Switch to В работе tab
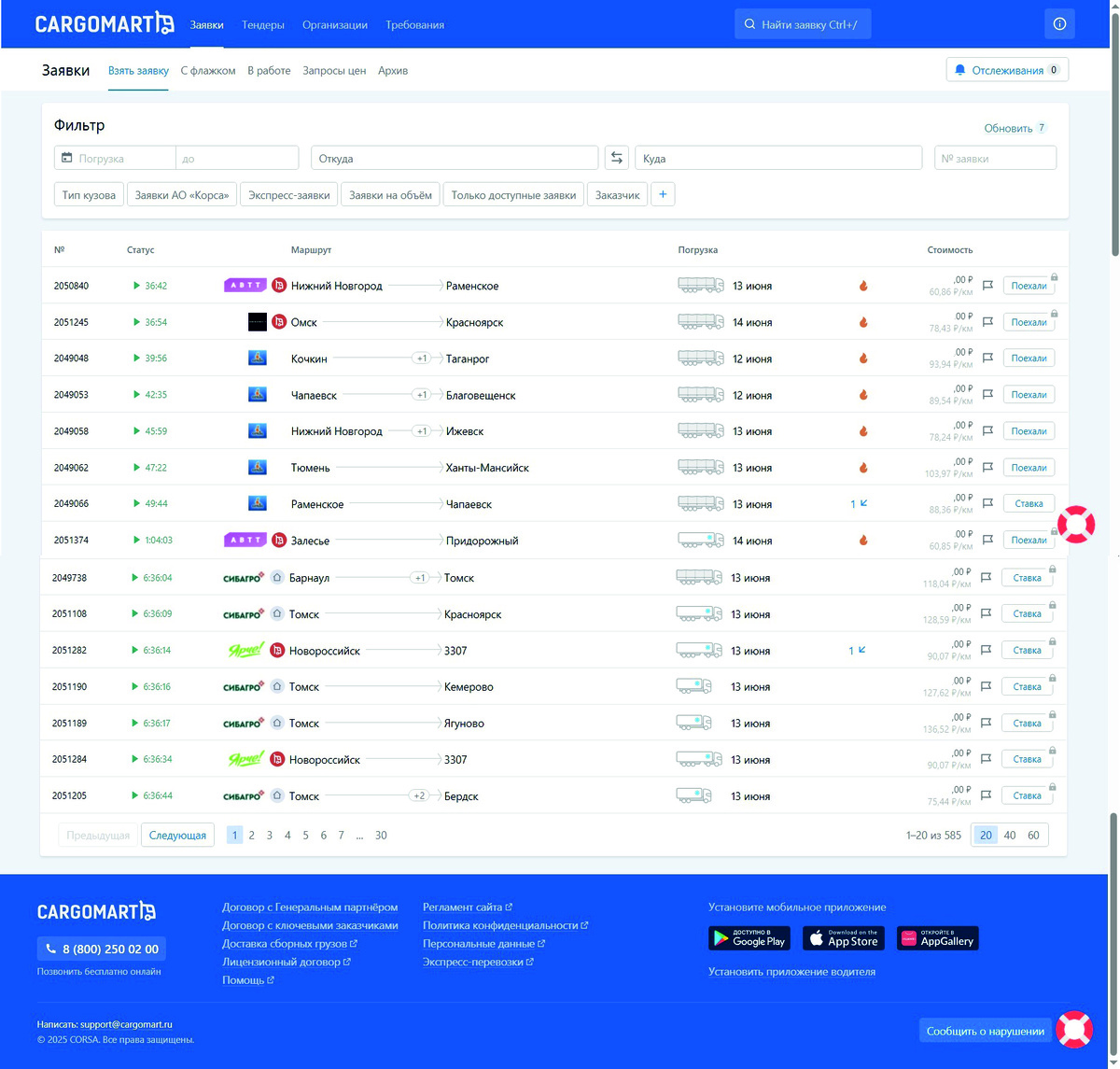 tap(269, 71)
